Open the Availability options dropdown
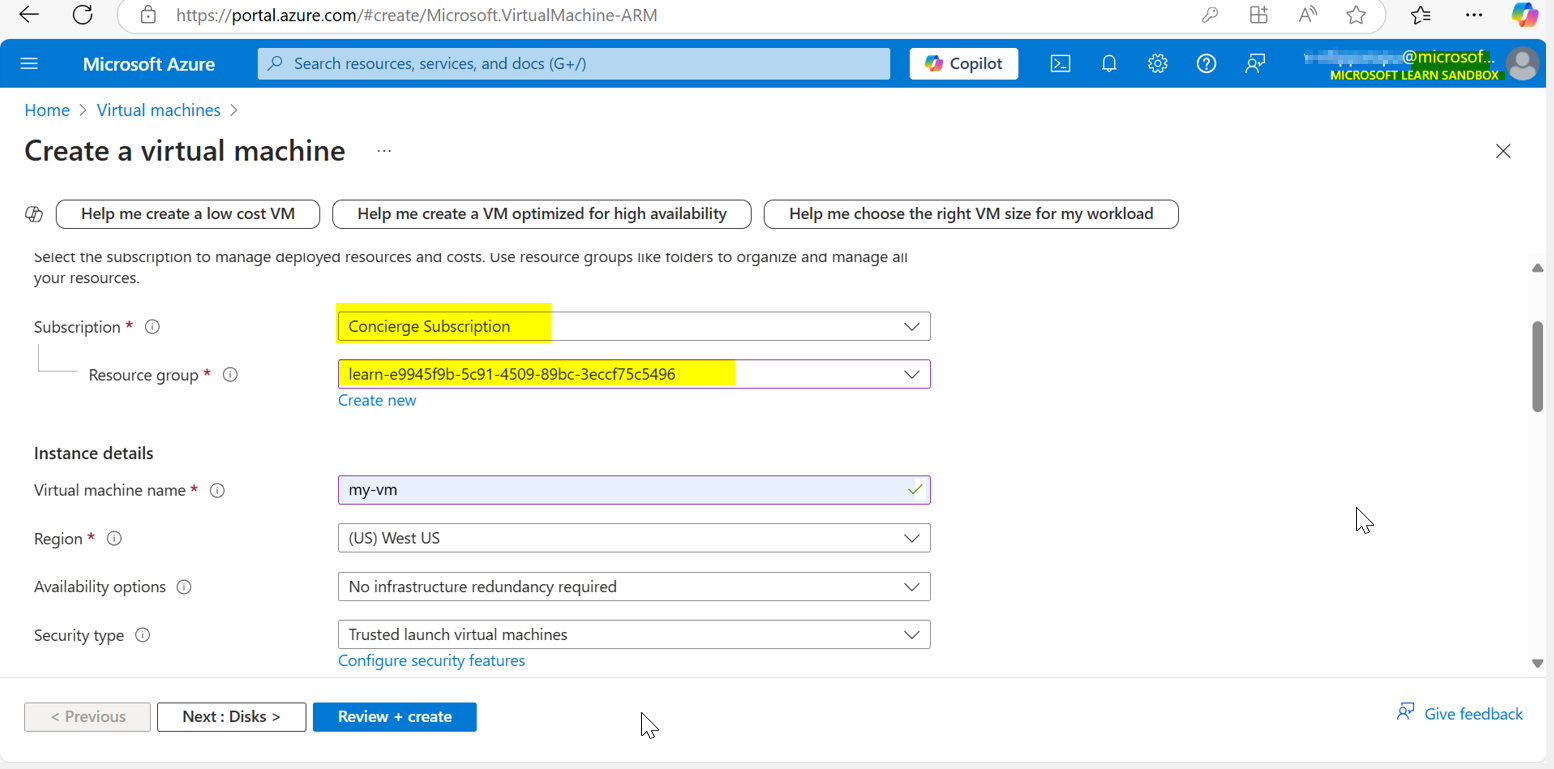1554x769 pixels. click(911, 586)
